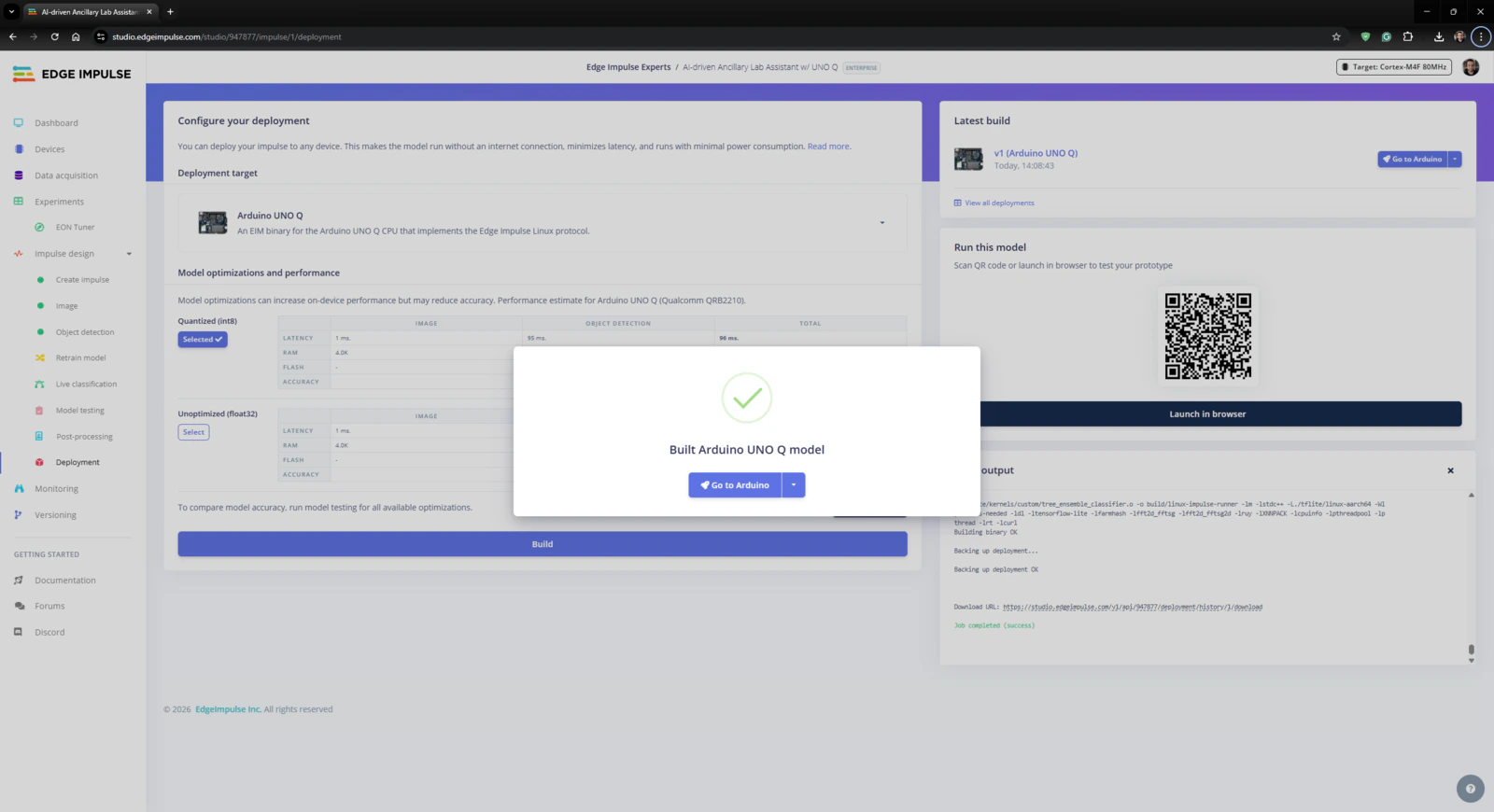The image size is (1494, 812).
Task: Close the build output panel
Action: [x=1450, y=470]
